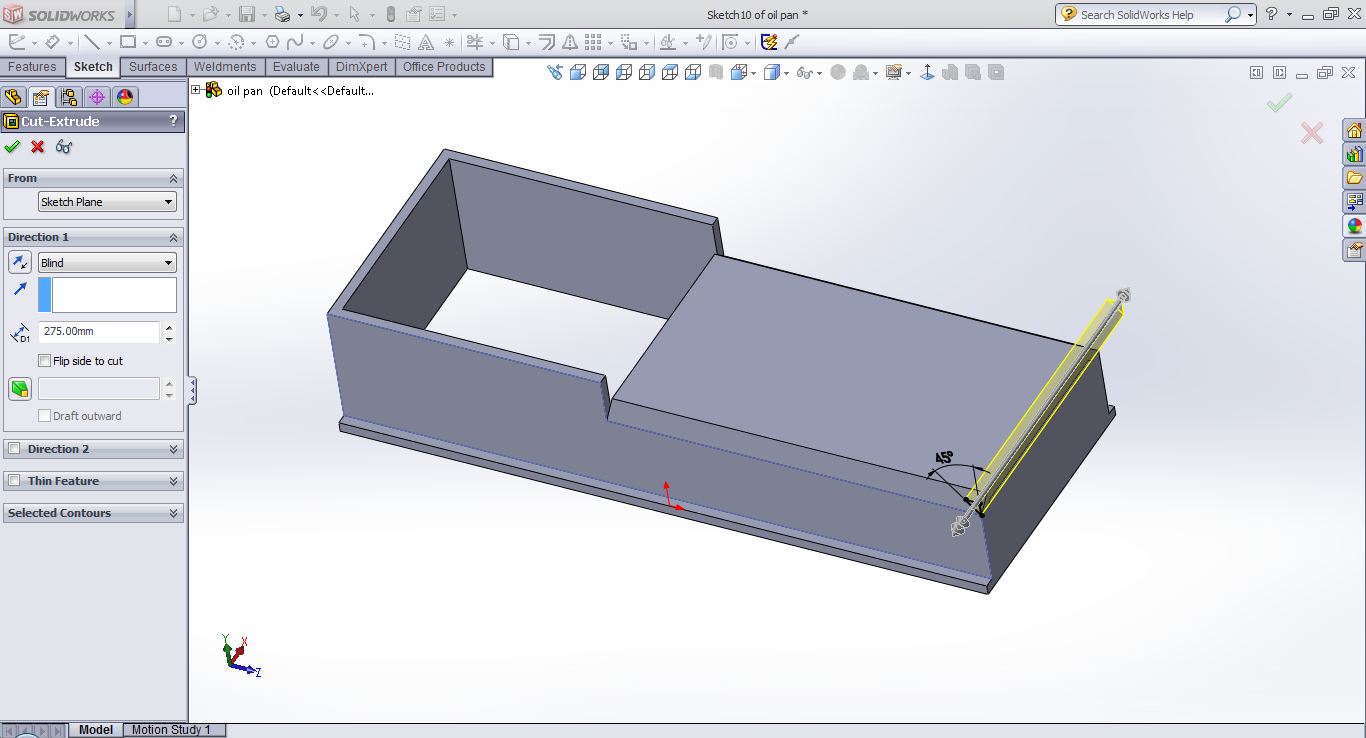Collapse the Direction 1 section

(173, 237)
